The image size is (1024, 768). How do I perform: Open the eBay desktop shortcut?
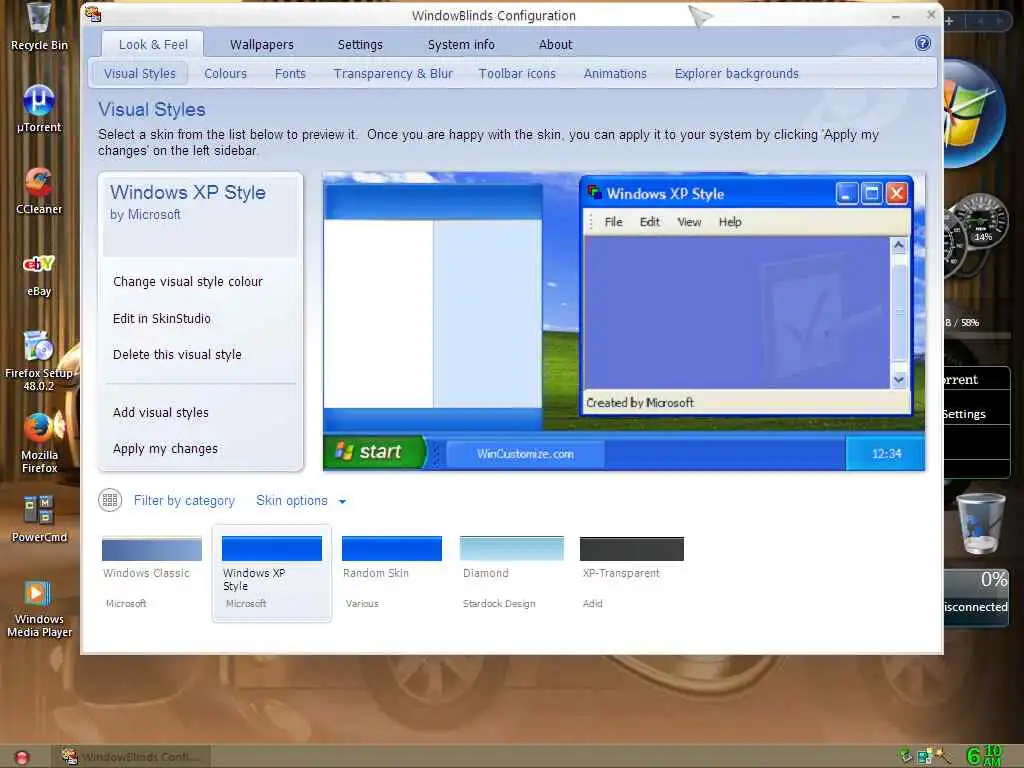[x=39, y=274]
